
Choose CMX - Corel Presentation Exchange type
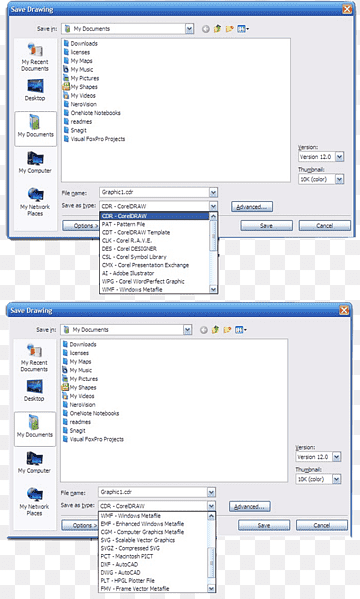pos(154,265)
